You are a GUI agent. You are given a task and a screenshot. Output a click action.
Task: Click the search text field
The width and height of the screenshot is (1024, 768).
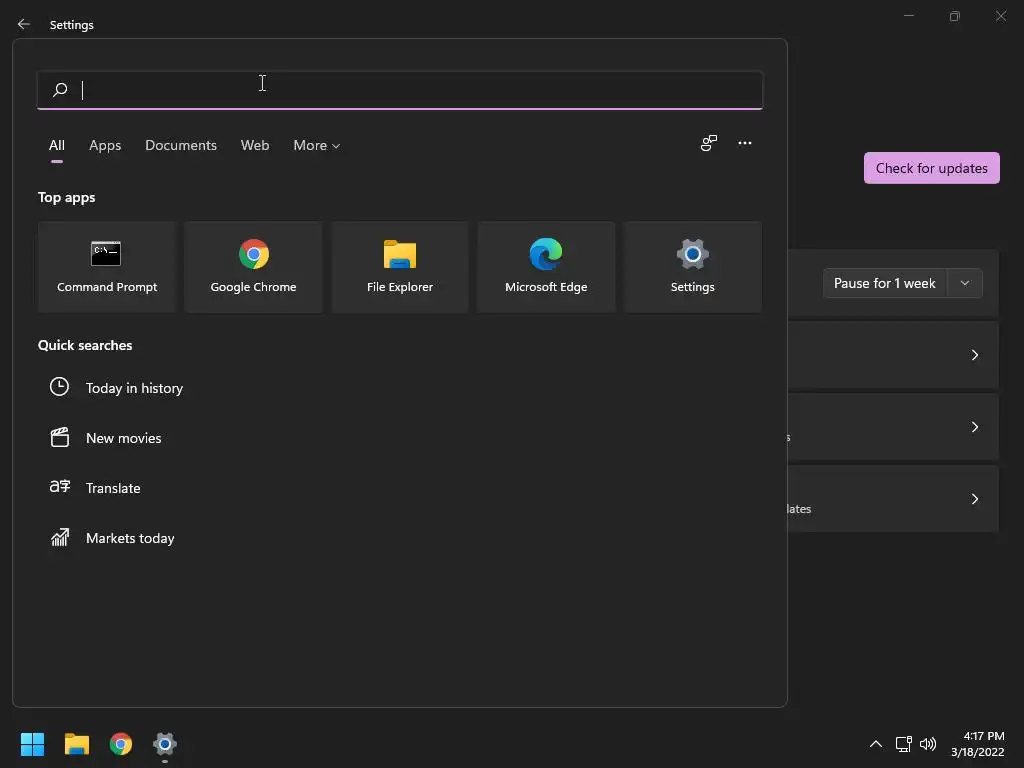click(400, 90)
